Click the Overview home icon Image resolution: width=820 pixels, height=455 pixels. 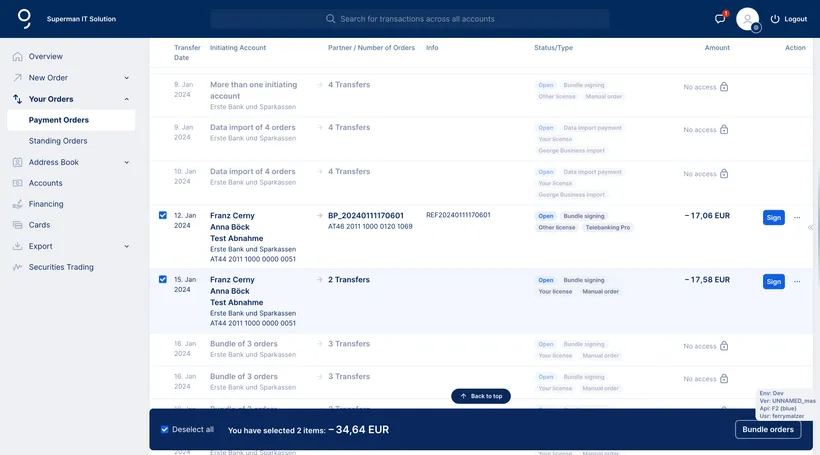coord(18,56)
